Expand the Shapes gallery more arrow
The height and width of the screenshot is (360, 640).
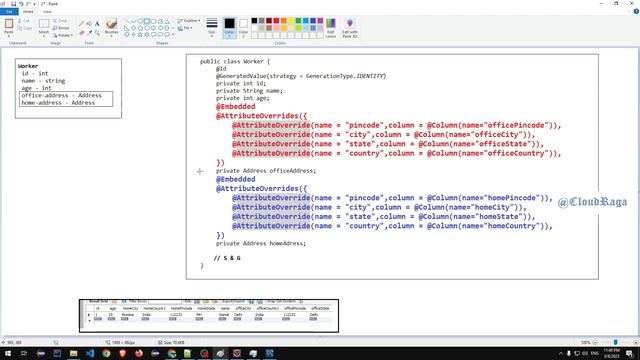(x=173, y=35)
